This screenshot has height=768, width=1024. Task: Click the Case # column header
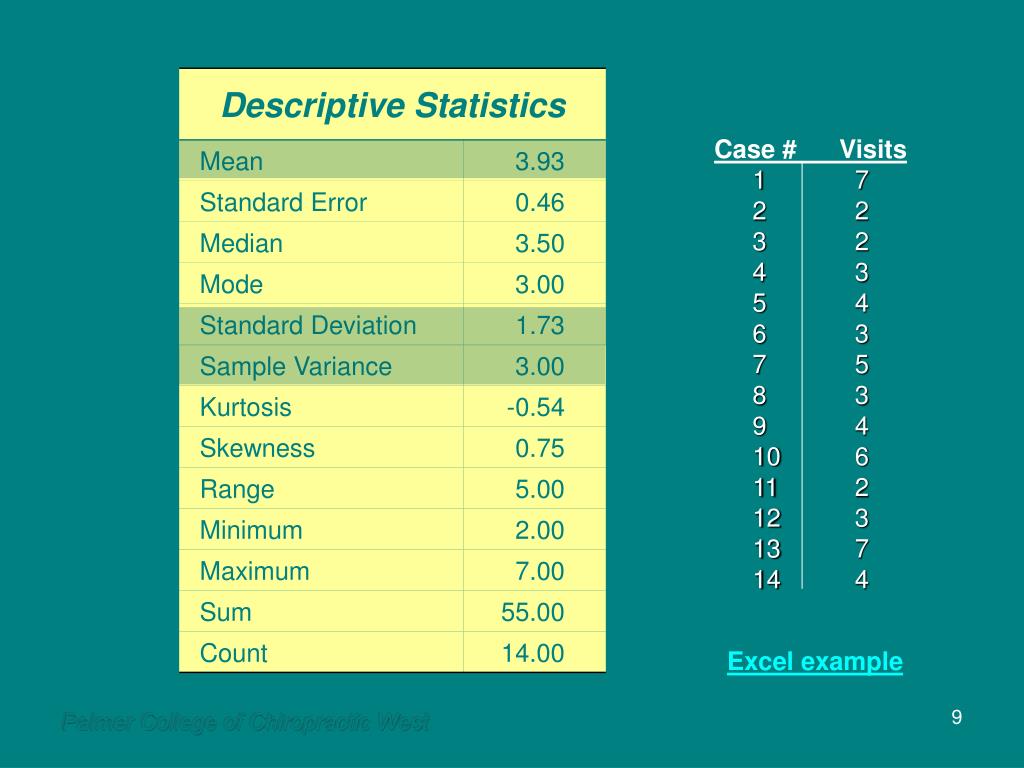click(755, 150)
